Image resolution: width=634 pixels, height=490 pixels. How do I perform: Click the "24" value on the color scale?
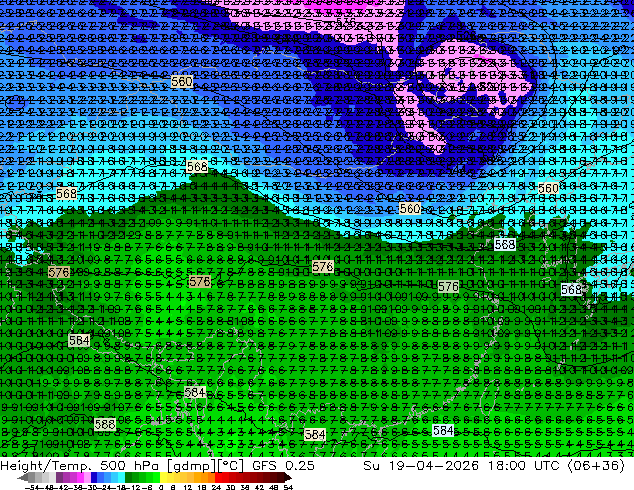pos(216,487)
